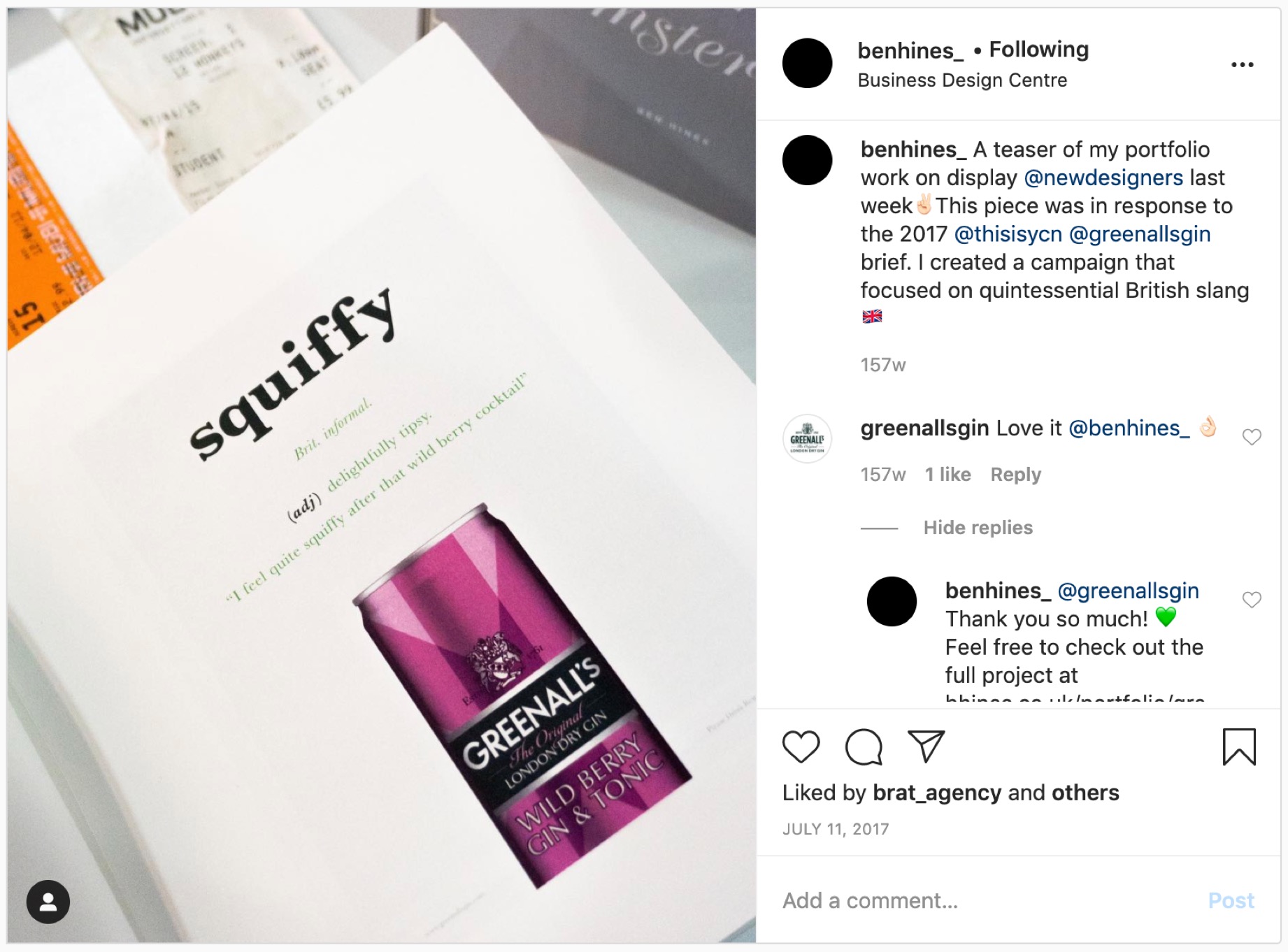The image size is (1288, 952).
Task: Like benhines_ reply comment with heart
Action: coord(1252,600)
